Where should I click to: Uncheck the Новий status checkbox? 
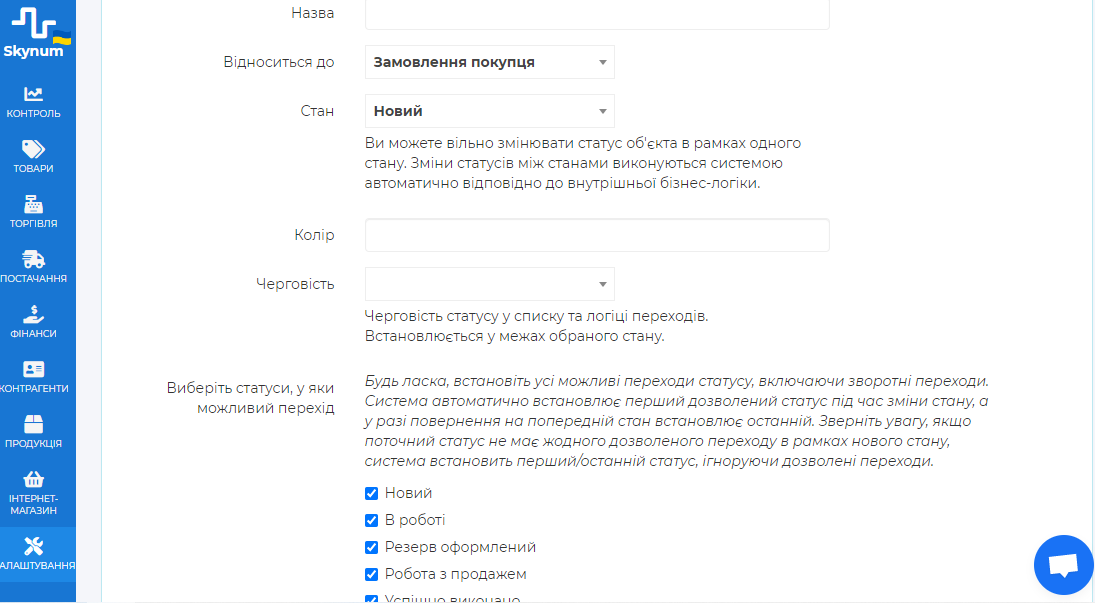tap(371, 493)
